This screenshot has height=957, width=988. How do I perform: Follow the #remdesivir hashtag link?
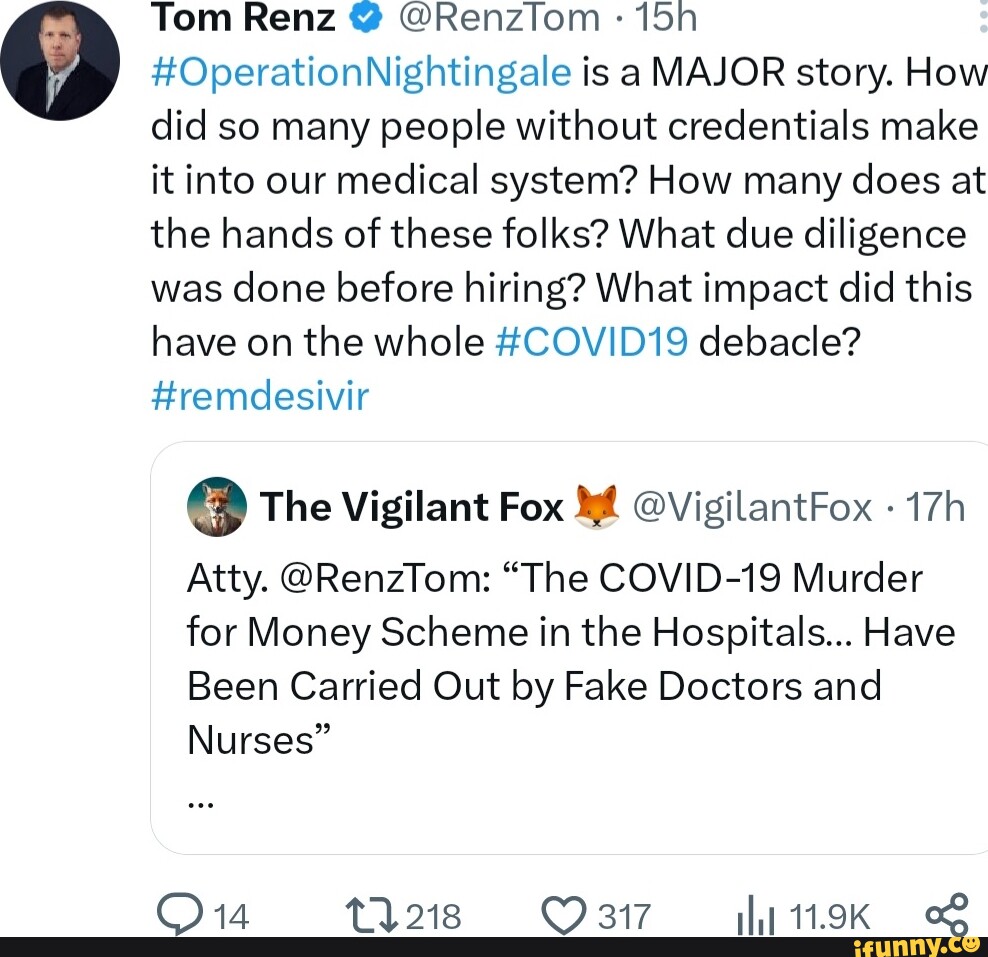(260, 396)
